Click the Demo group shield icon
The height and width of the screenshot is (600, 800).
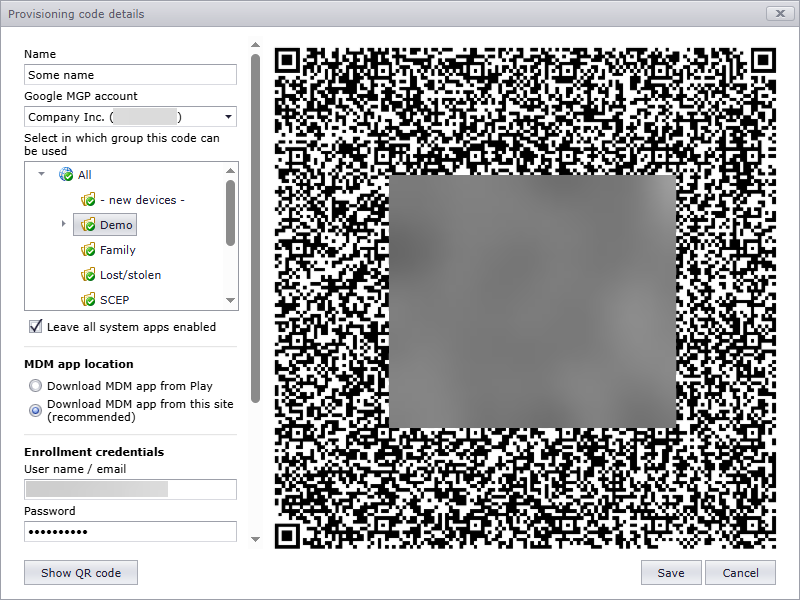point(88,225)
